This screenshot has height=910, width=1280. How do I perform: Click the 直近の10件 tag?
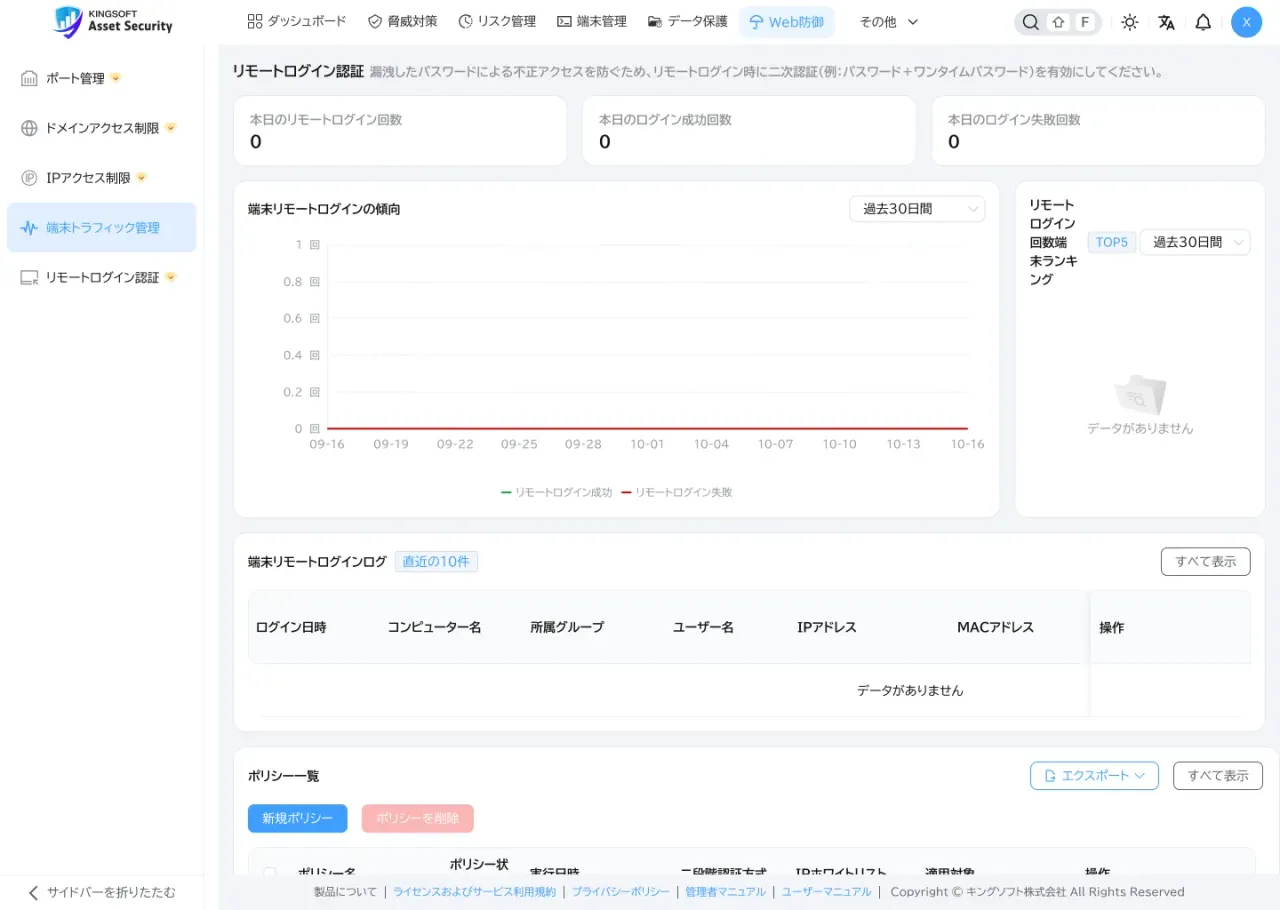click(x=436, y=562)
